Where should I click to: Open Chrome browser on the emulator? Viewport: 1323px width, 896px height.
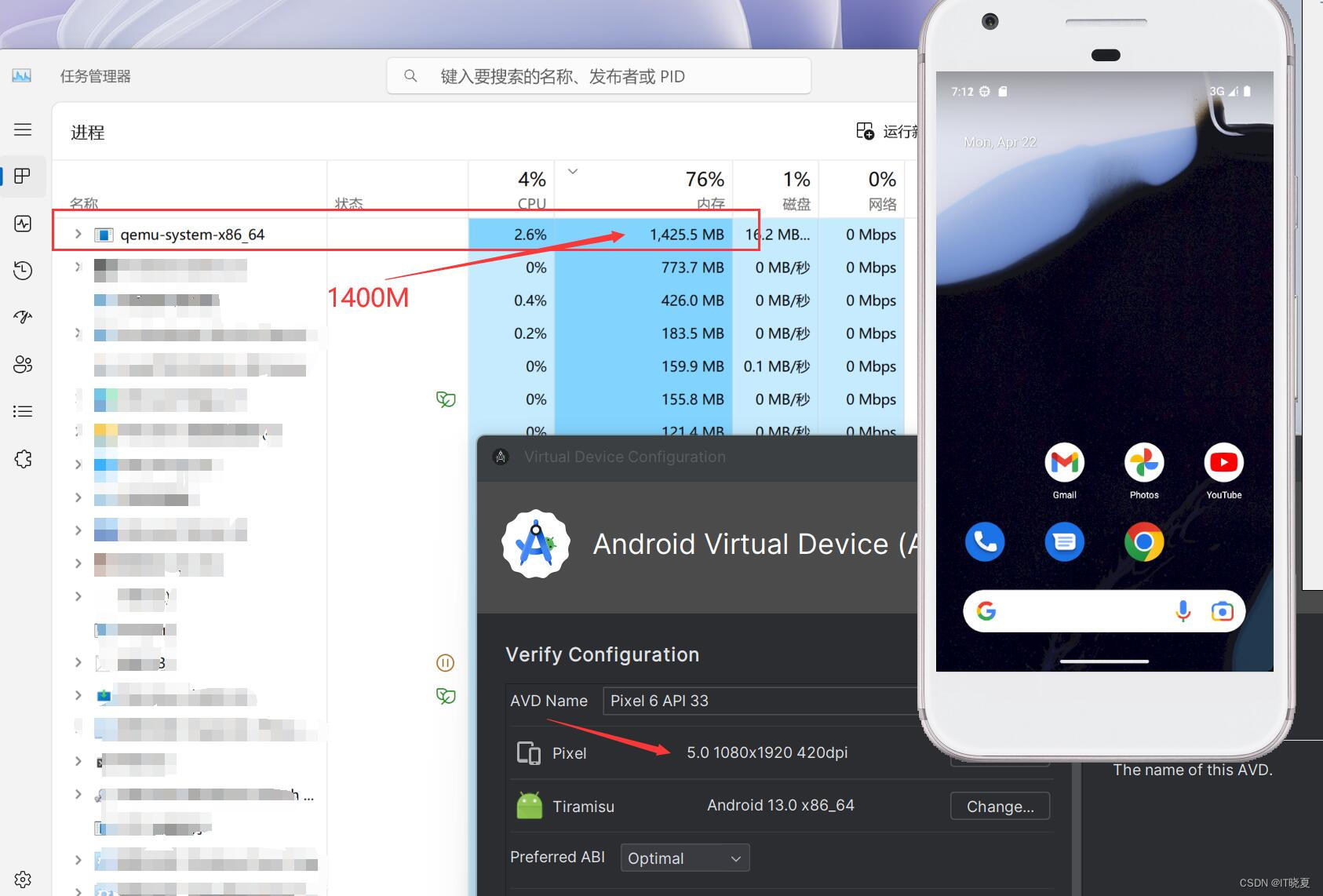tap(1144, 541)
